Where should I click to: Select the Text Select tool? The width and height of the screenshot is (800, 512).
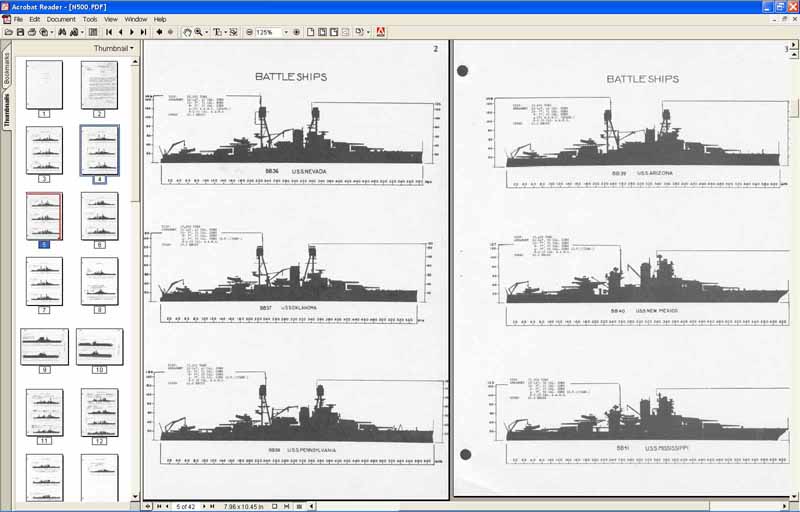pos(217,32)
